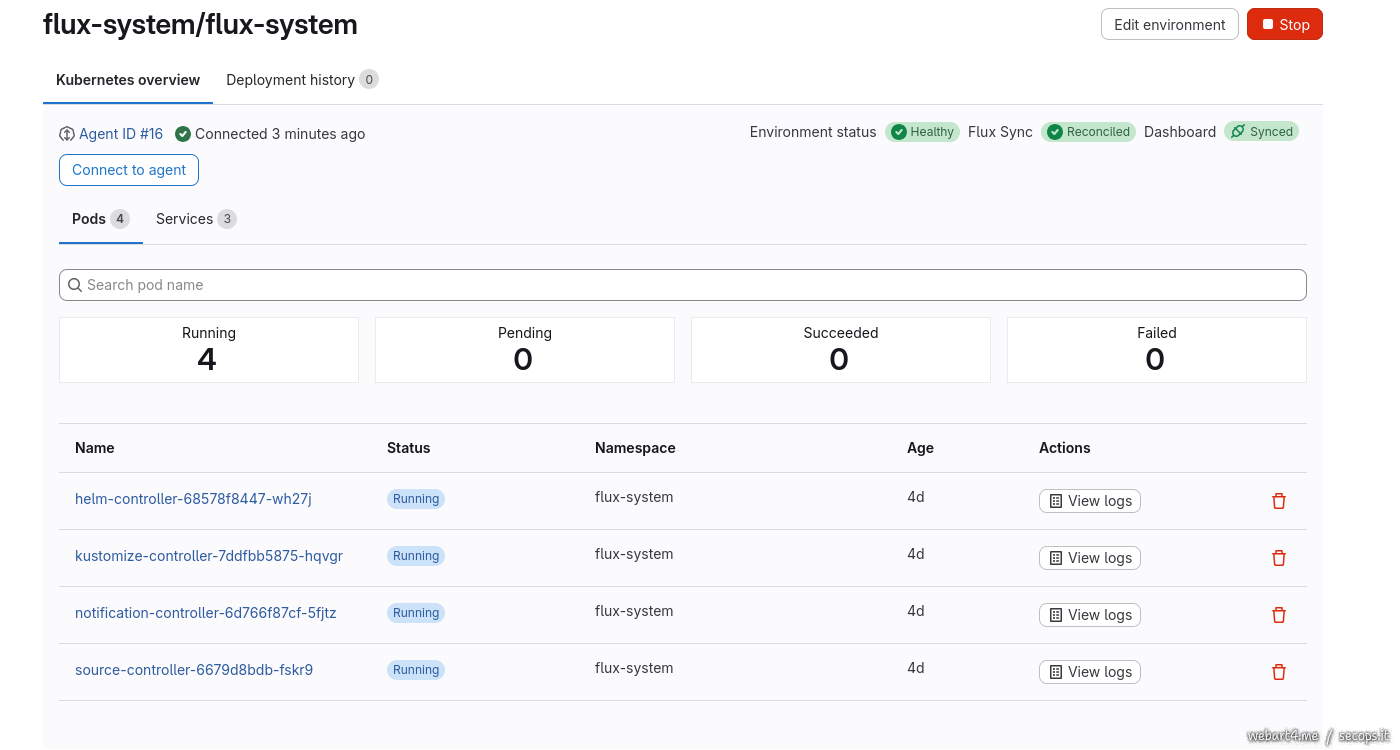Click the green Connected status check icon
This screenshot has height=750, width=1400.
point(183,134)
